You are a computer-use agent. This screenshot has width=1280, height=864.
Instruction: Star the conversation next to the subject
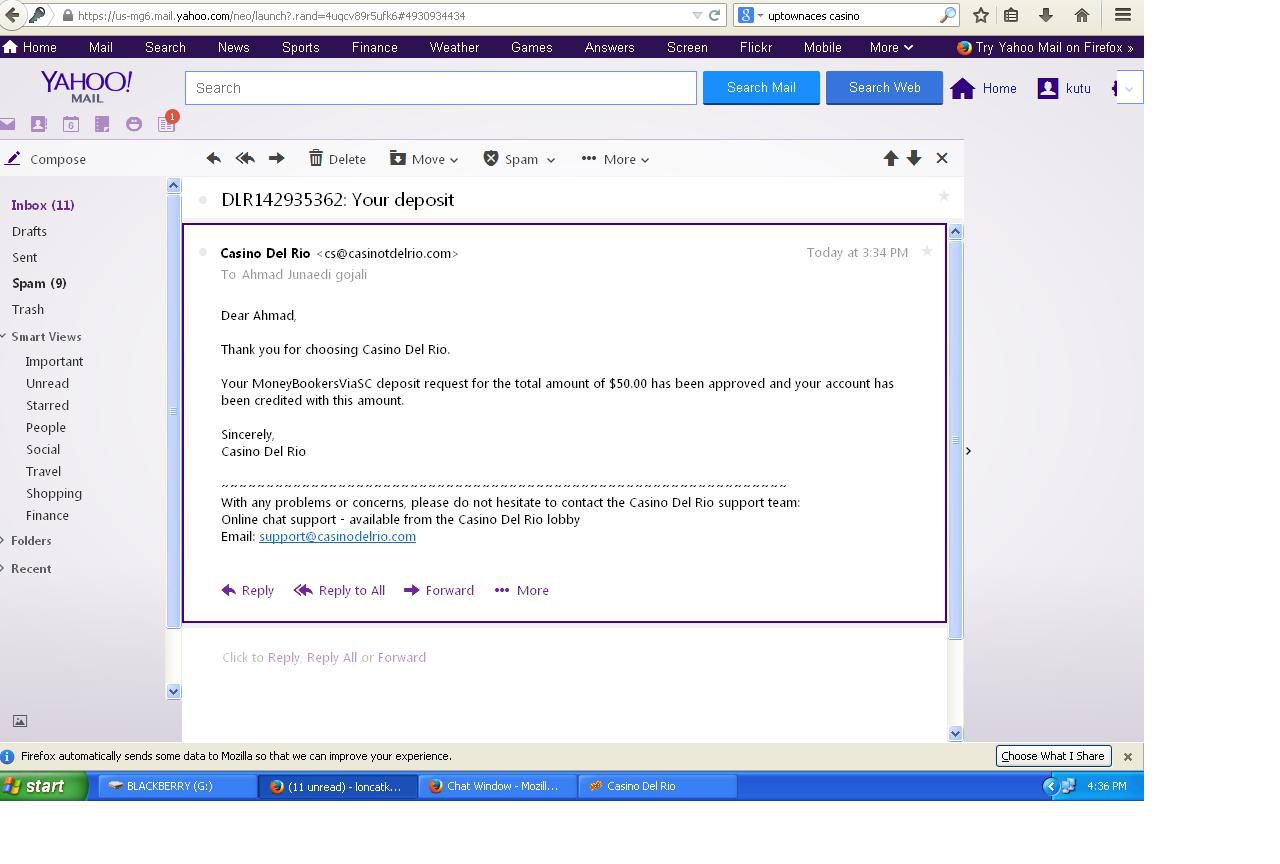[944, 196]
